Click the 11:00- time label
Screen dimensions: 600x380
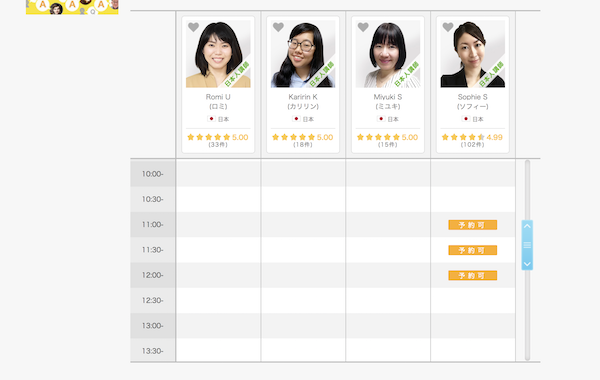click(153, 224)
